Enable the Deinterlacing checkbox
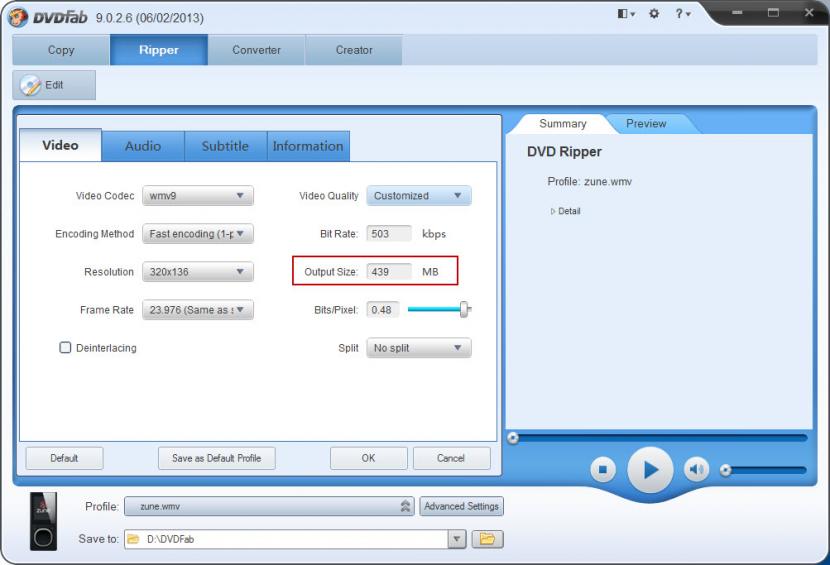This screenshot has width=830, height=565. tap(66, 348)
